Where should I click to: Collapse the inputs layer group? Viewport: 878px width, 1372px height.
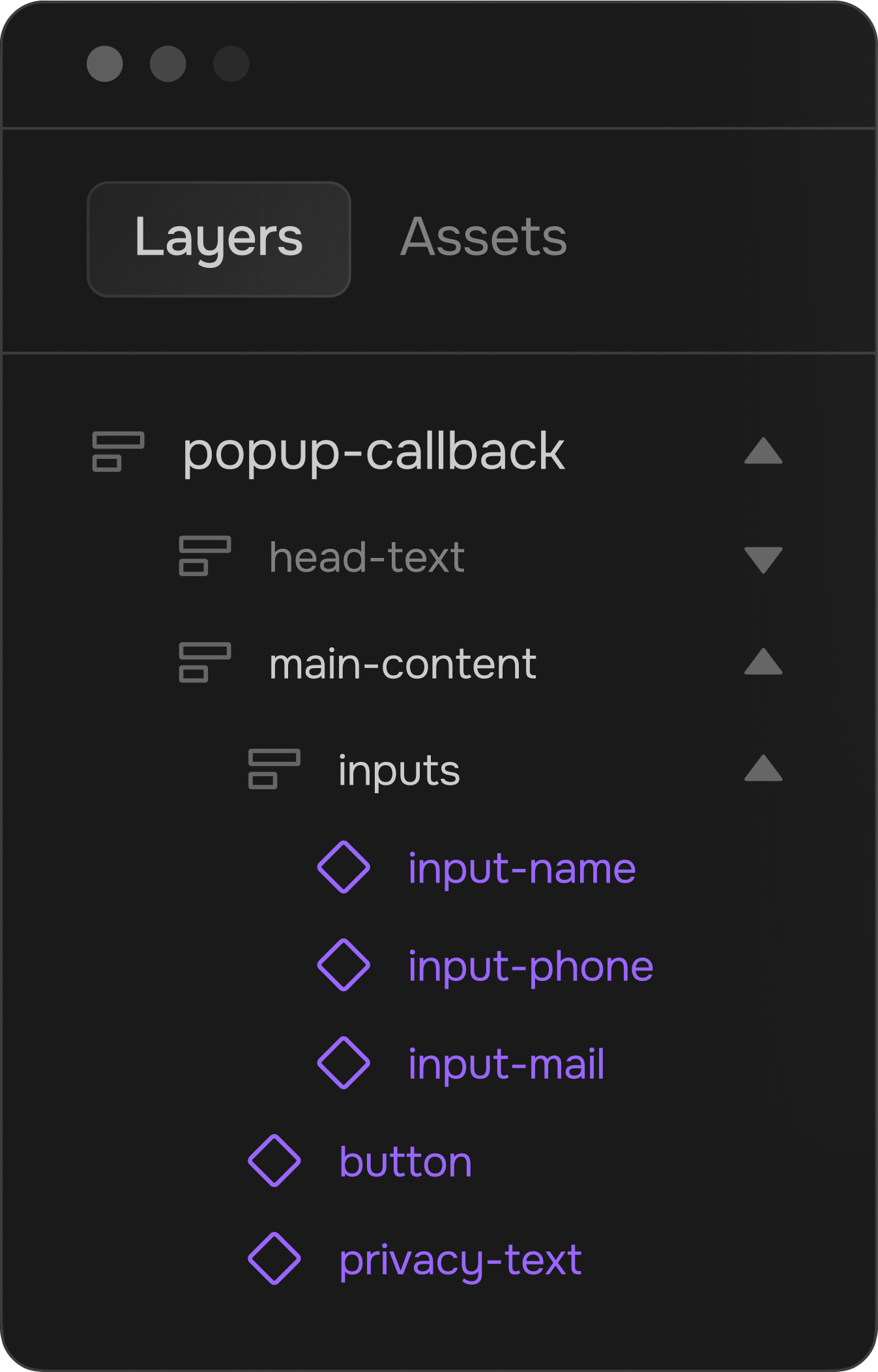pyautogui.click(x=763, y=768)
